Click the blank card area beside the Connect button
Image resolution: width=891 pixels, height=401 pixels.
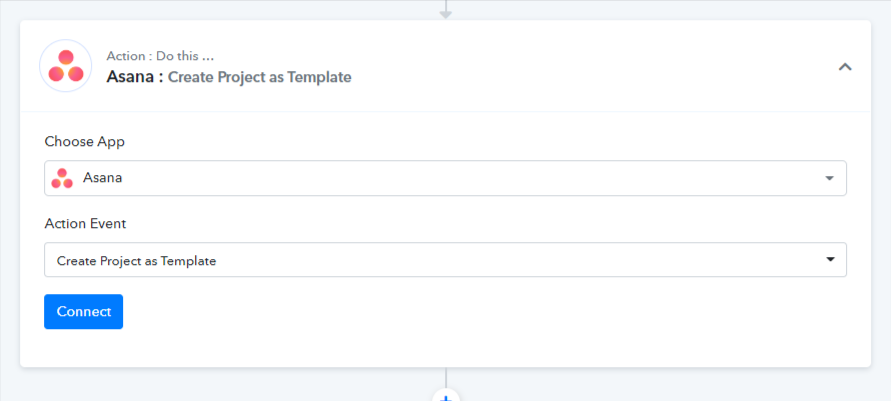[483, 311]
